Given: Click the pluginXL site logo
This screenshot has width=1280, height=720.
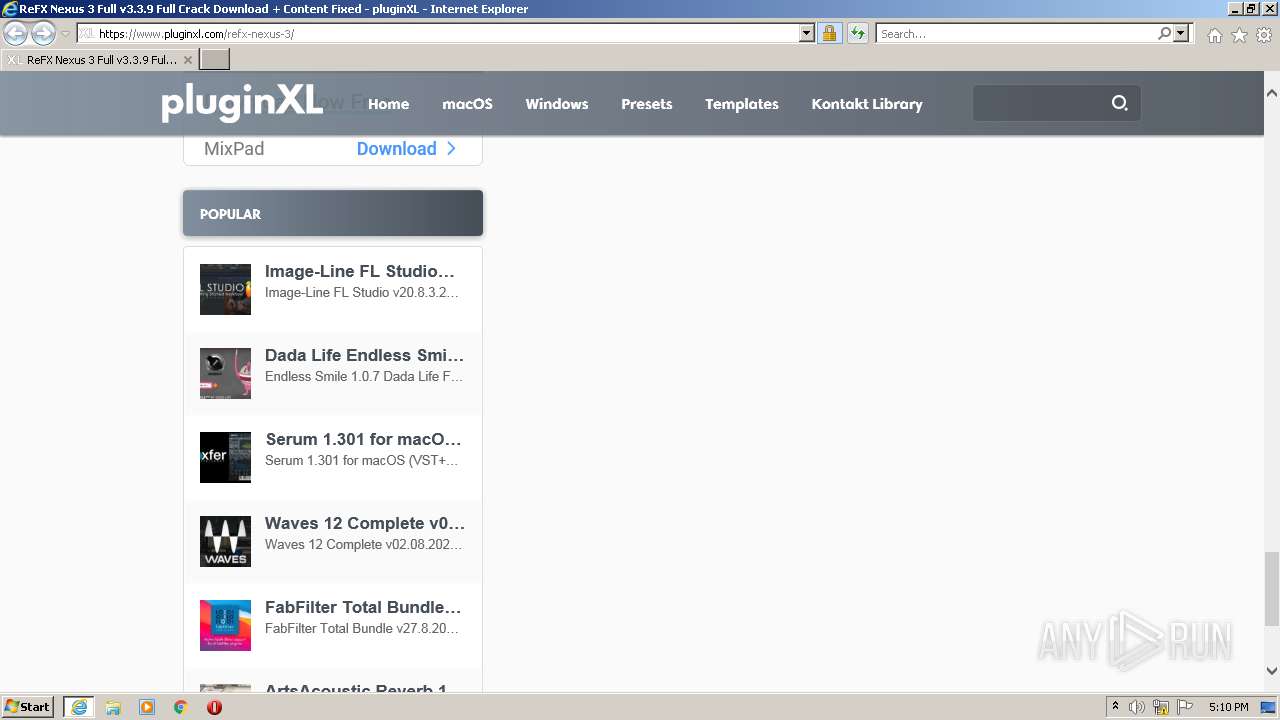Looking at the screenshot, I should pyautogui.click(x=241, y=101).
